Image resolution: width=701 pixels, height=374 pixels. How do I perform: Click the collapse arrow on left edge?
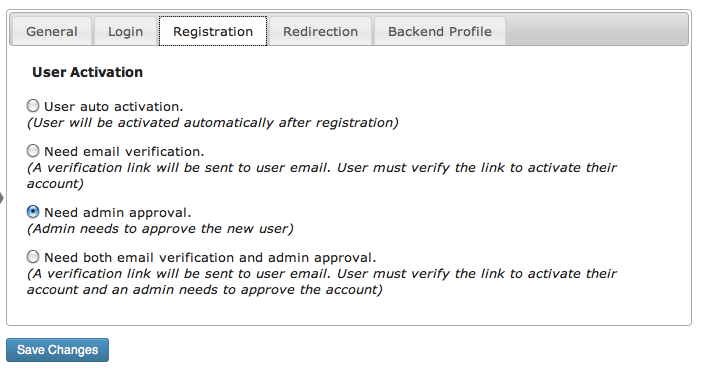coord(2,198)
